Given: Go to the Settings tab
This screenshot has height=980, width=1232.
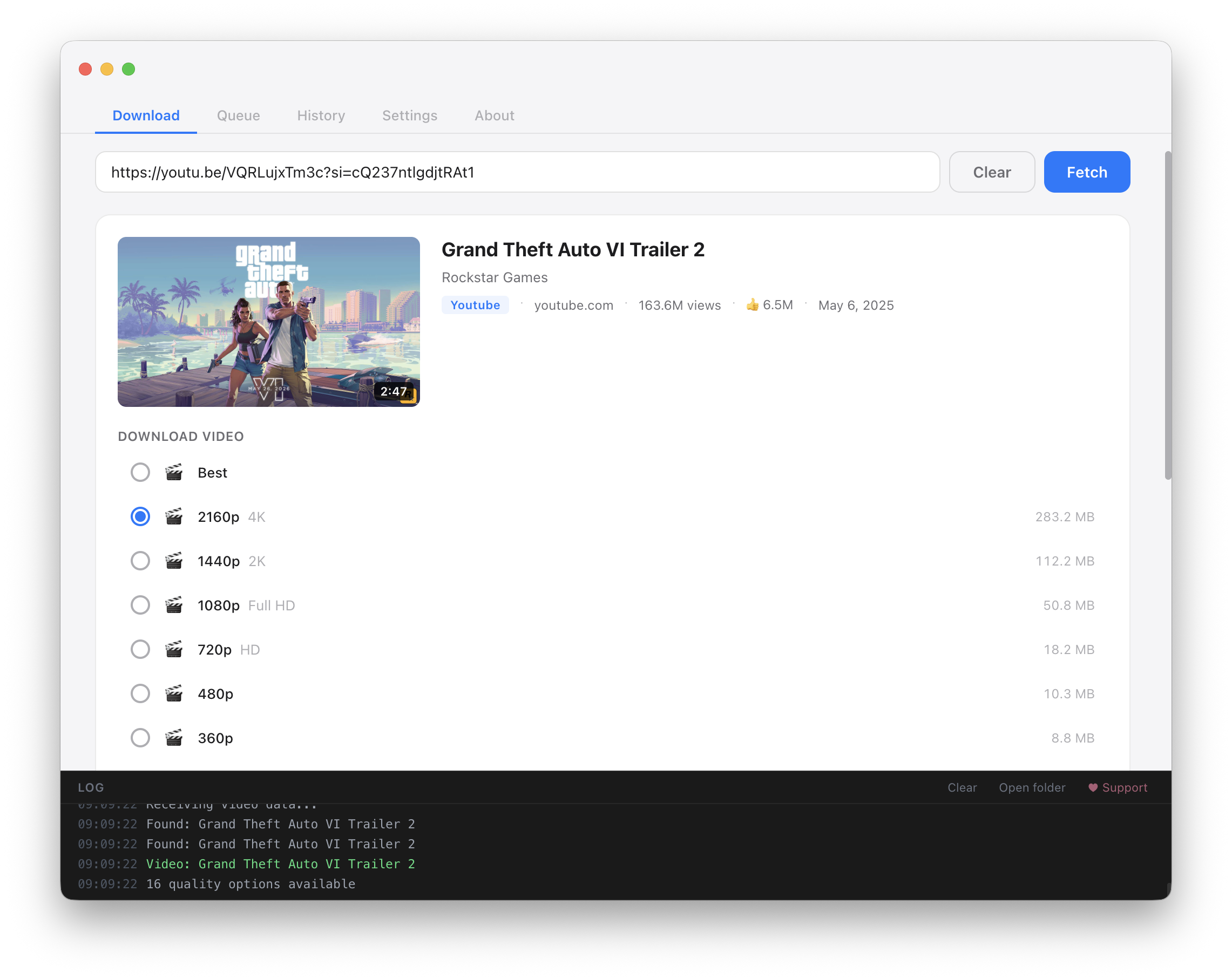Looking at the screenshot, I should (x=410, y=115).
